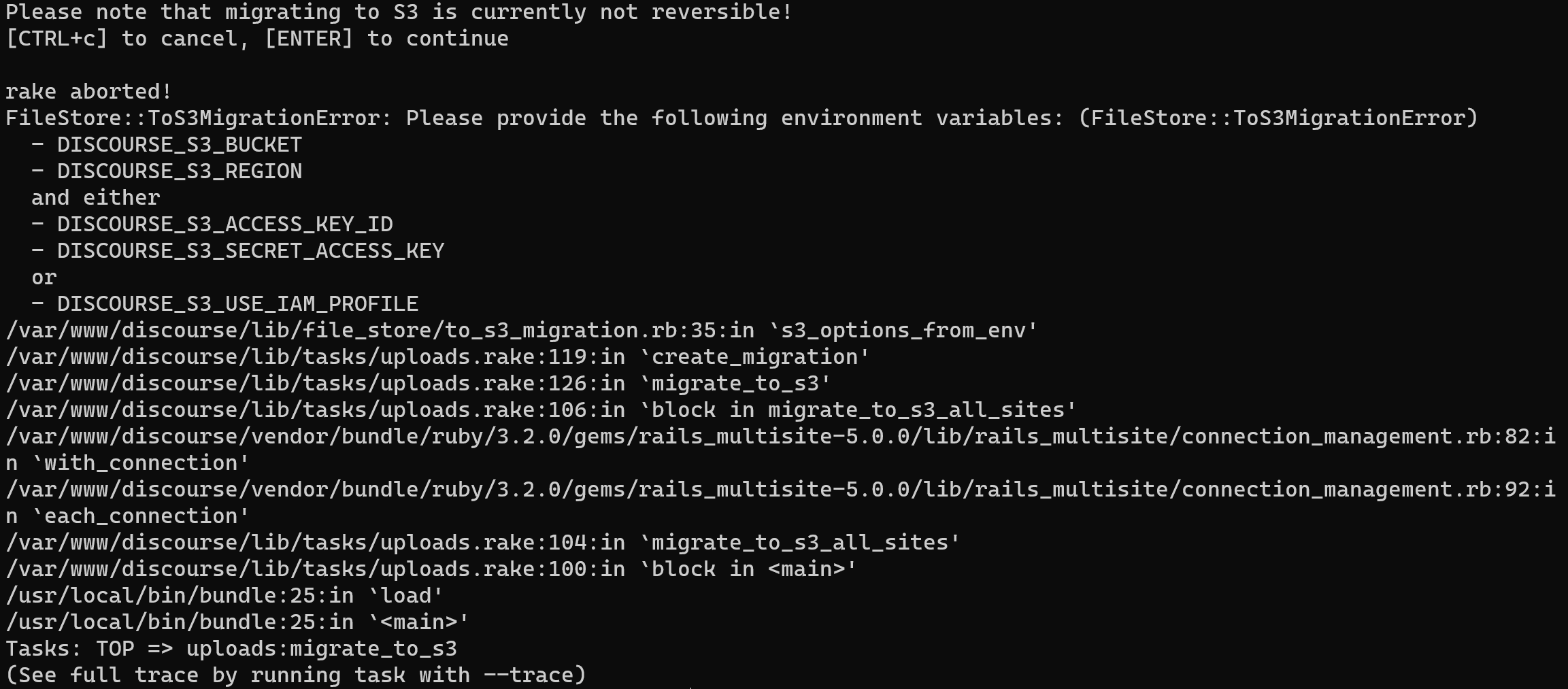The image size is (1568, 689).
Task: Click the uploads.rake:119 create_migration trace line
Action: (x=437, y=356)
